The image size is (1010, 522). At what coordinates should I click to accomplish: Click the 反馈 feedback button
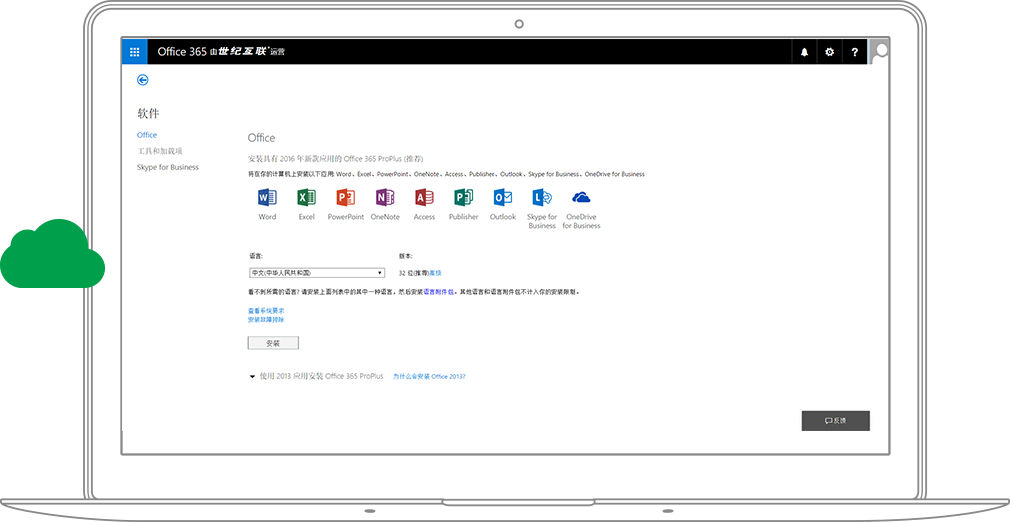pos(835,421)
